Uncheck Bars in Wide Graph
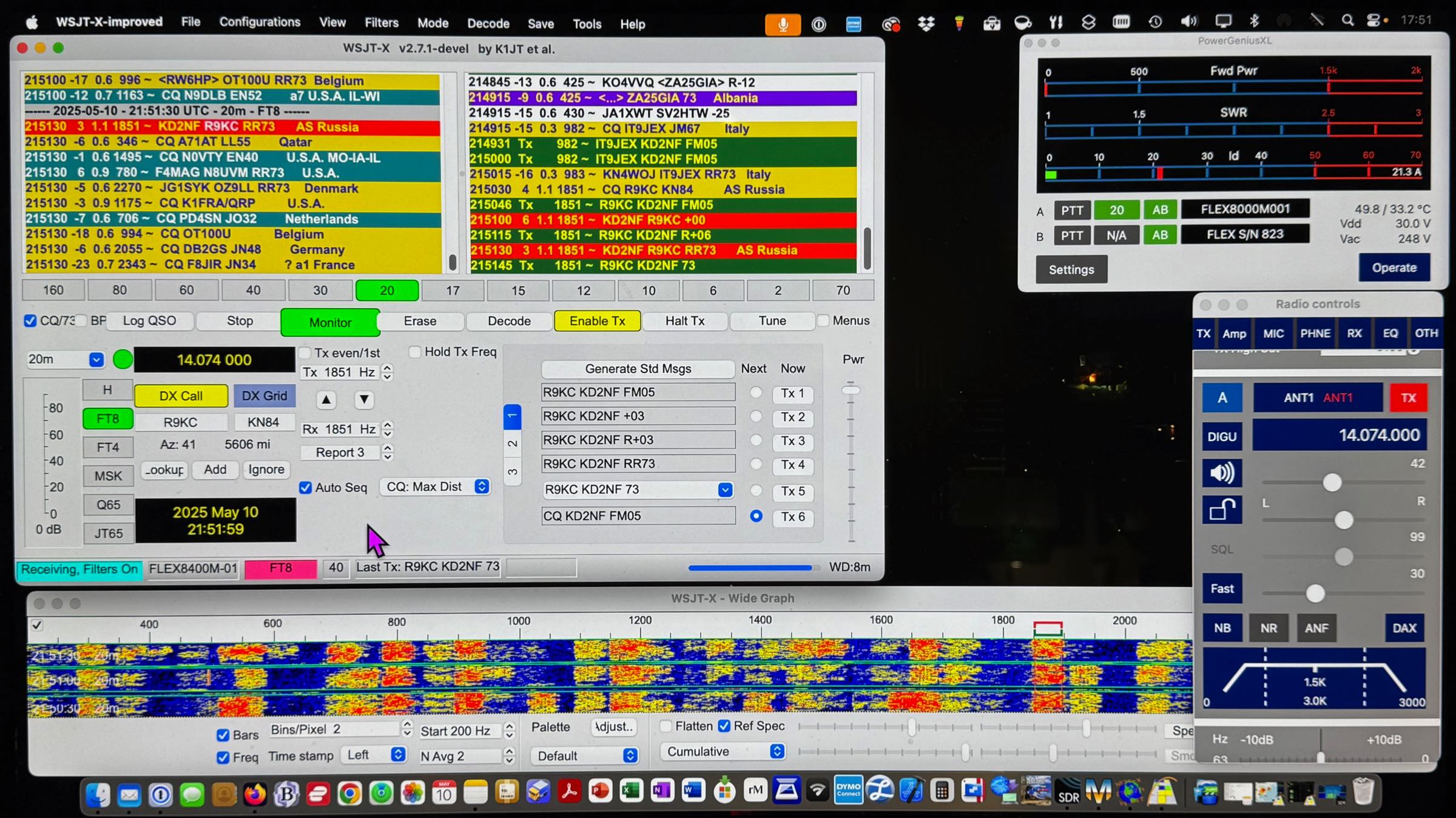The image size is (1456, 818). [223, 735]
